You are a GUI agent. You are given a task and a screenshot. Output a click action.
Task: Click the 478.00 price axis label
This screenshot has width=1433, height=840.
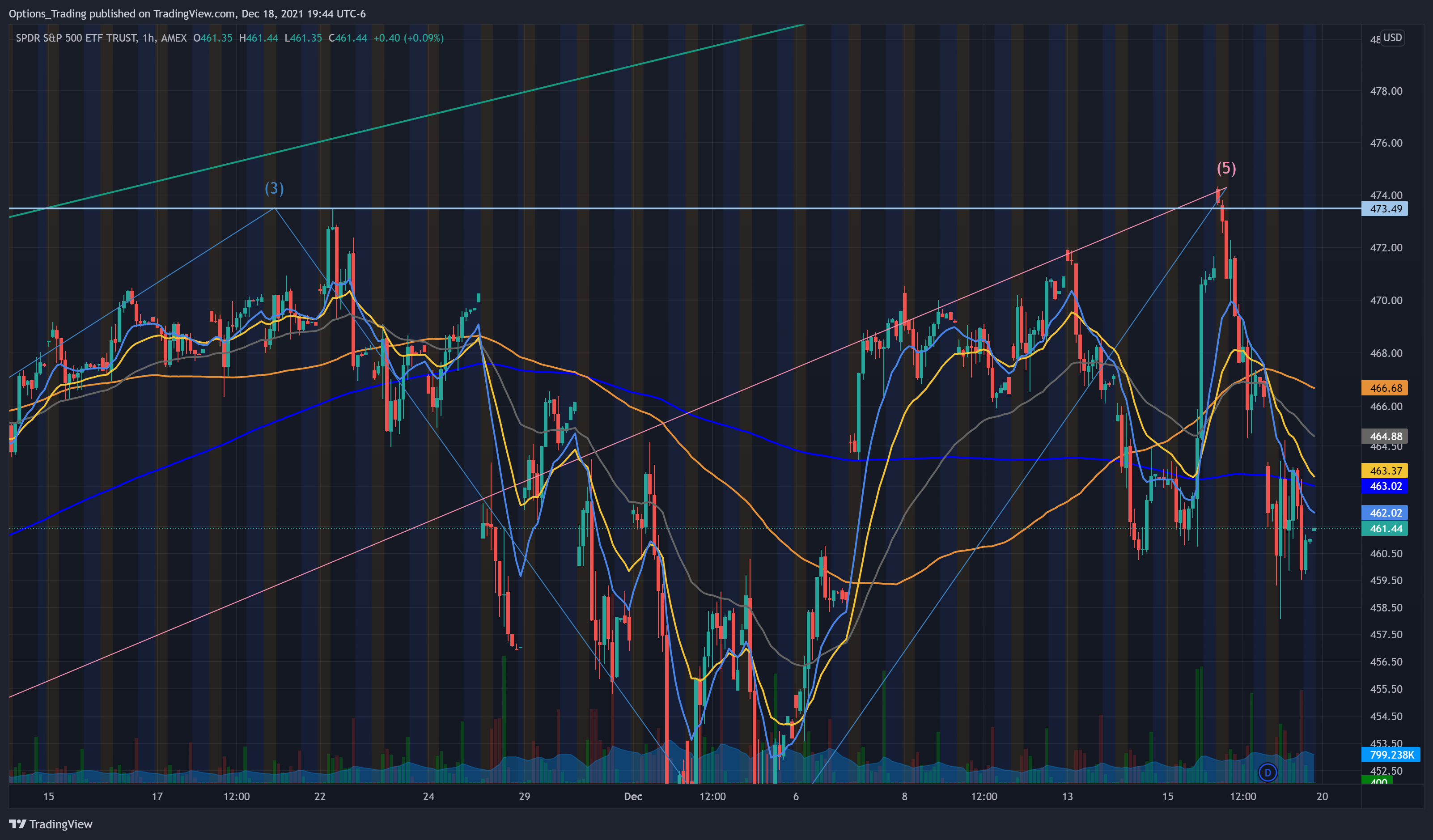(x=1386, y=91)
